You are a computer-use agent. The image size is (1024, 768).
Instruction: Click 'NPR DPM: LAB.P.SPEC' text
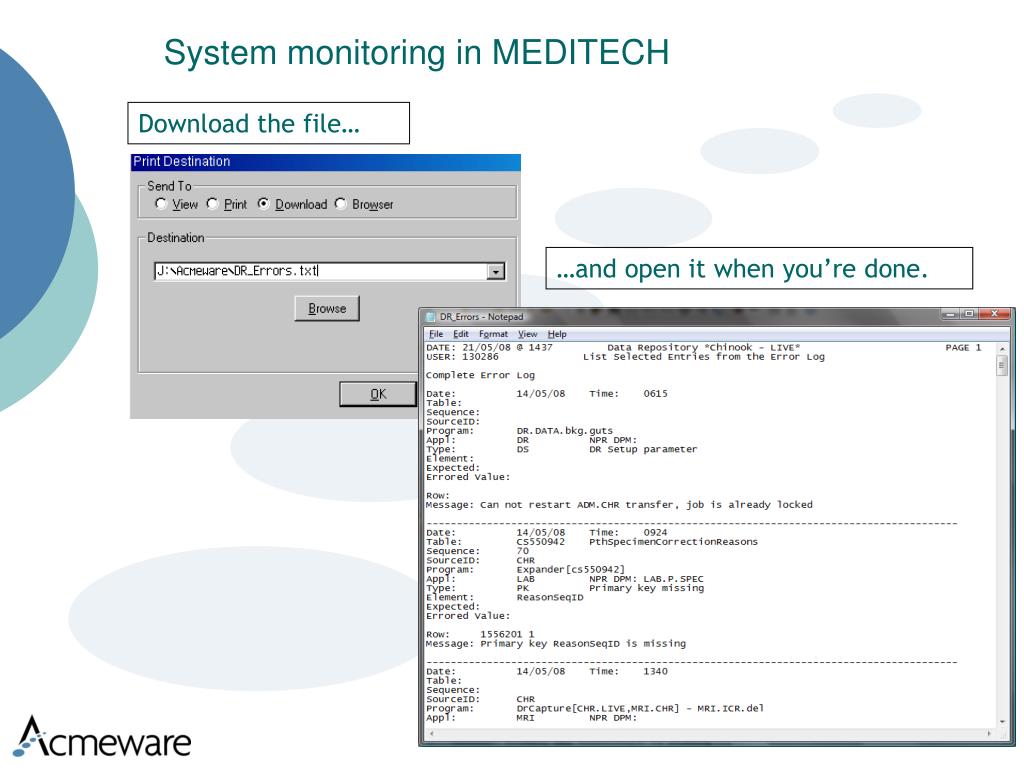click(646, 579)
